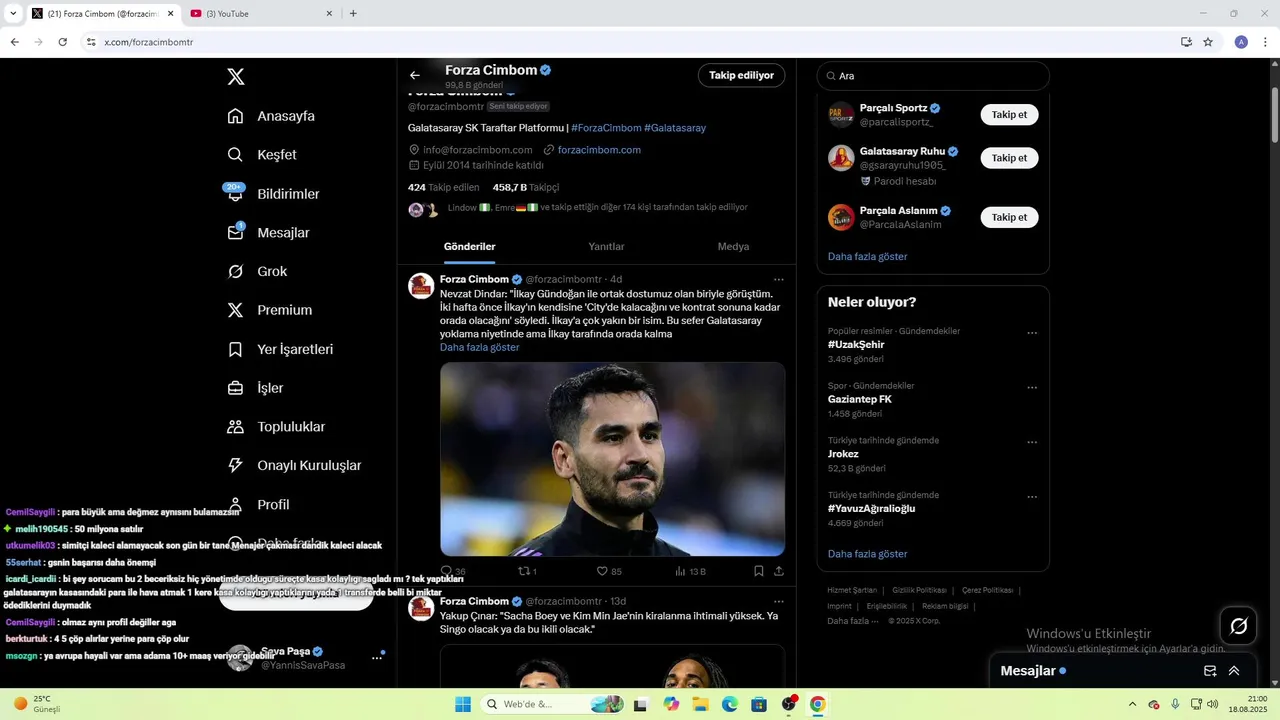Click the 'Takip ediliyor' button
The image size is (1280, 720).
coord(741,75)
